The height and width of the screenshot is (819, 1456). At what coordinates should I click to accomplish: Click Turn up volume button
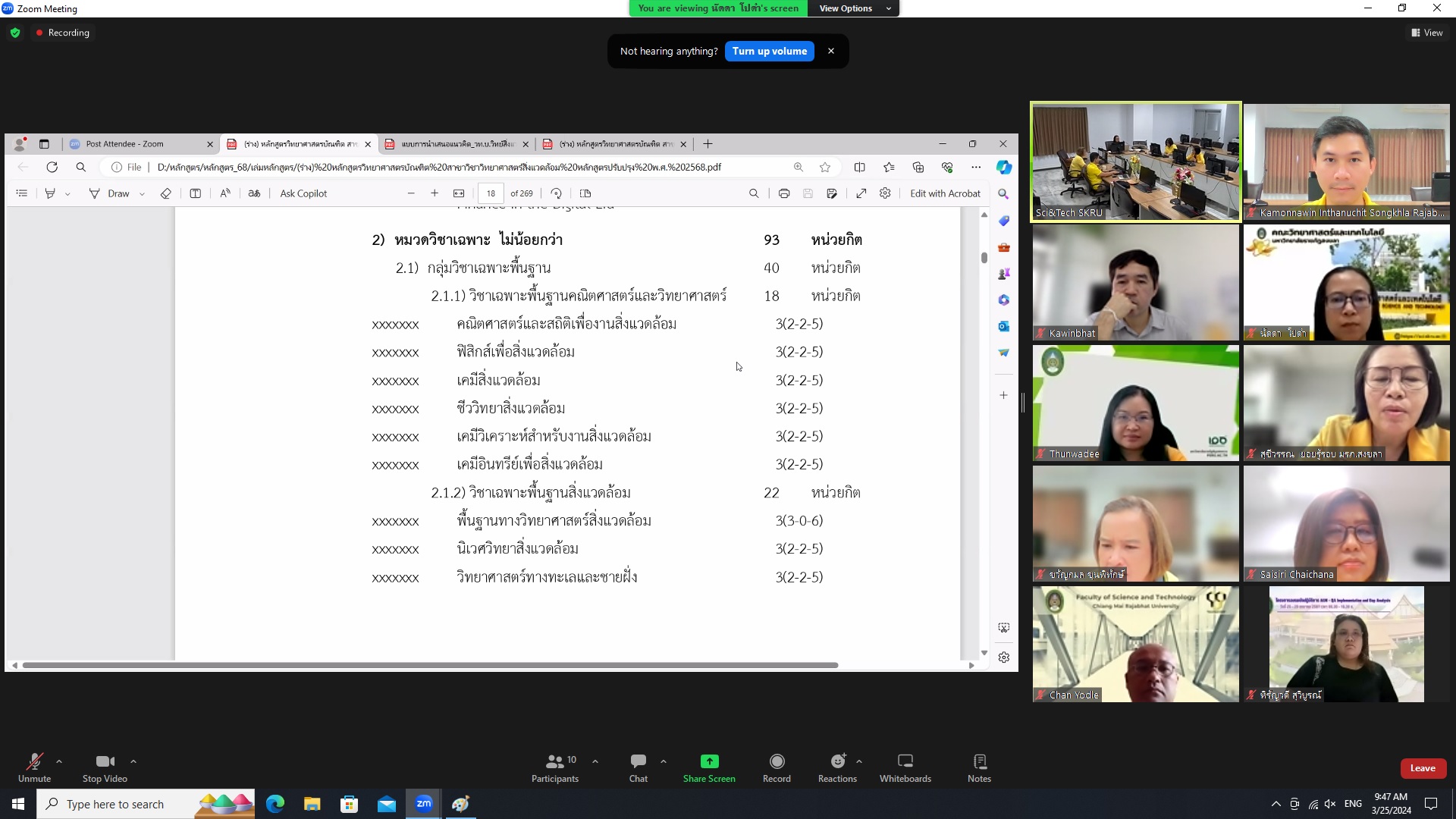point(769,51)
